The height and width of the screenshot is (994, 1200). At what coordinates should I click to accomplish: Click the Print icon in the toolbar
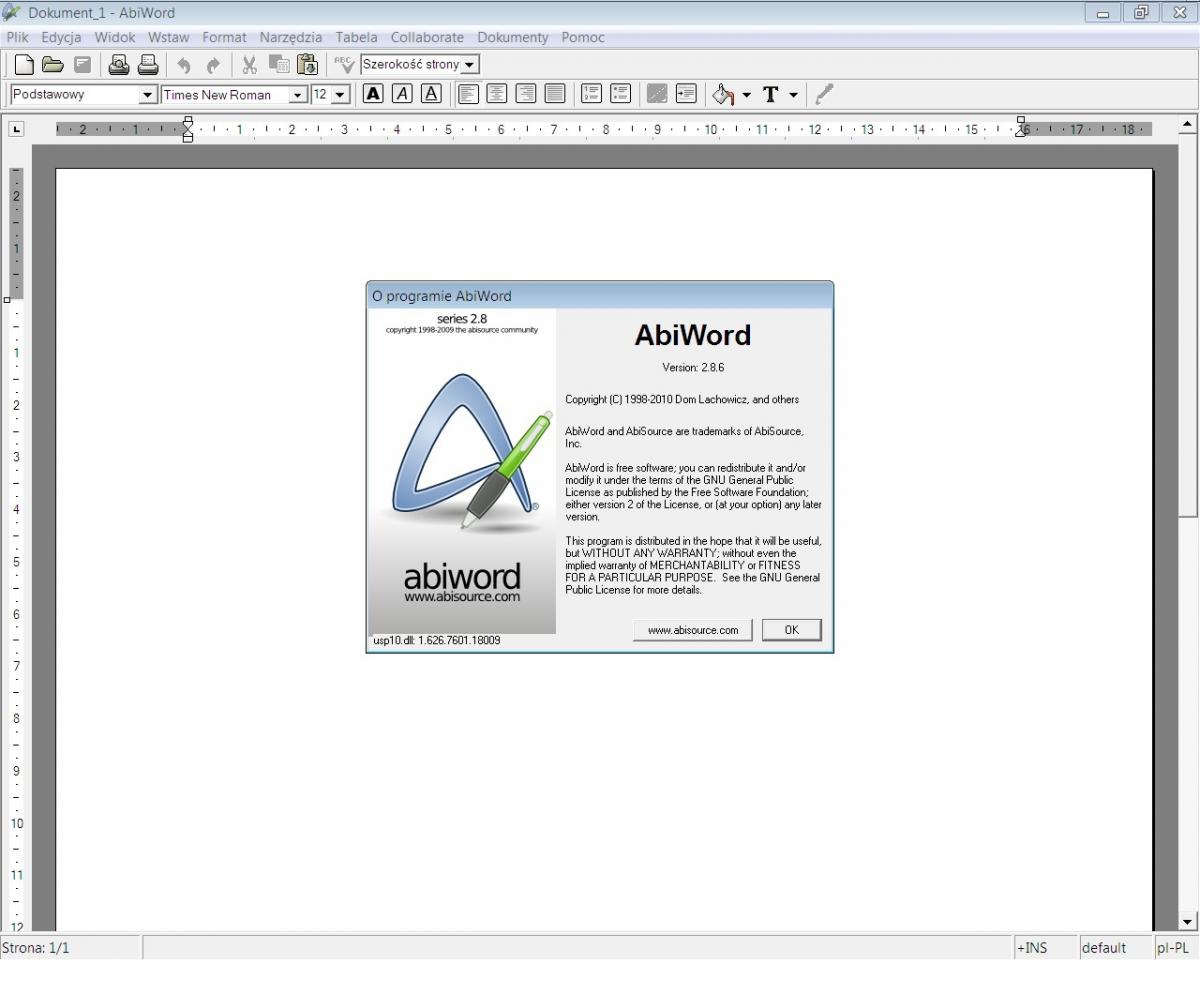pos(148,65)
